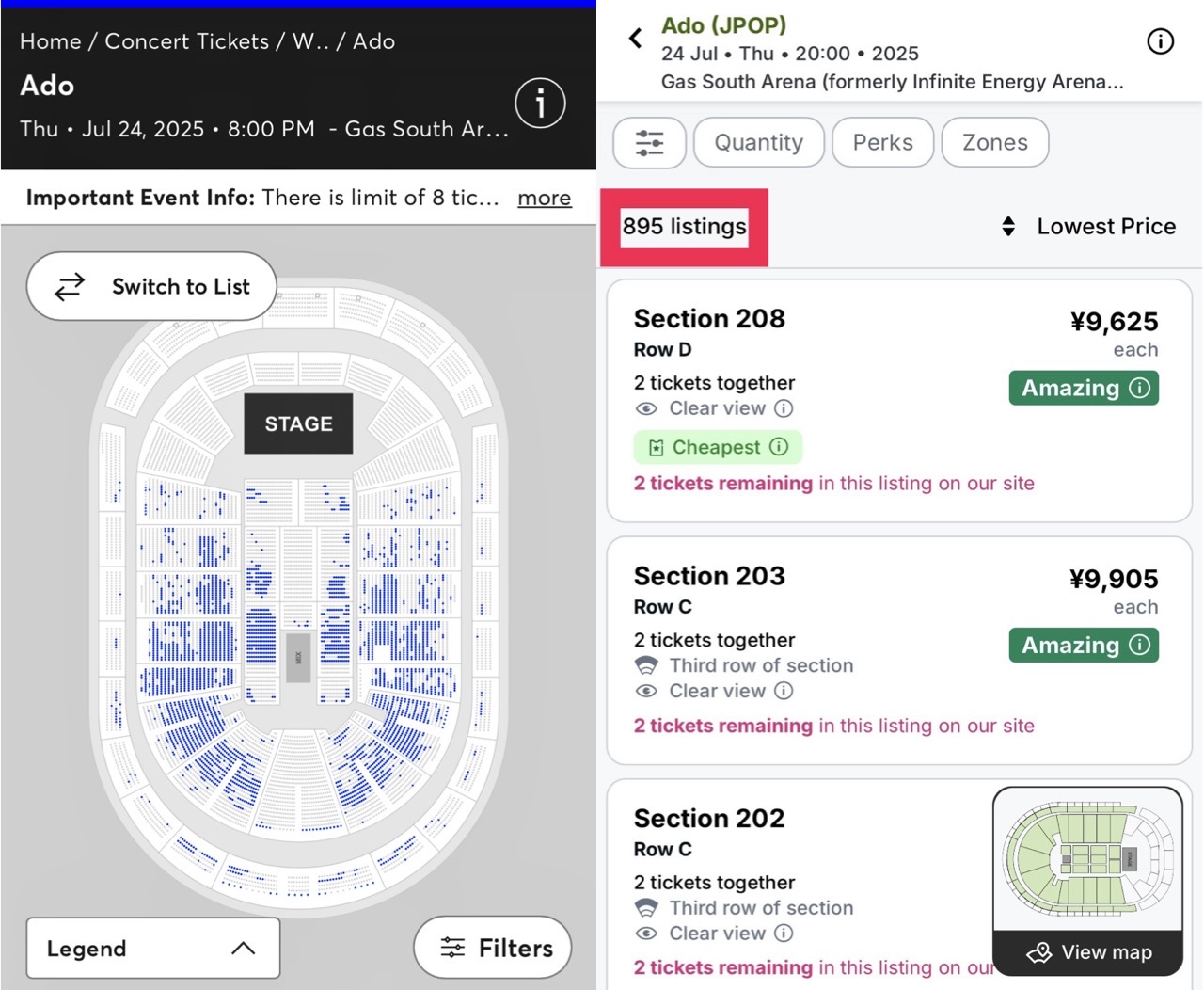Click the STAGE block on the seat map
1204x990 pixels.
[x=298, y=424]
